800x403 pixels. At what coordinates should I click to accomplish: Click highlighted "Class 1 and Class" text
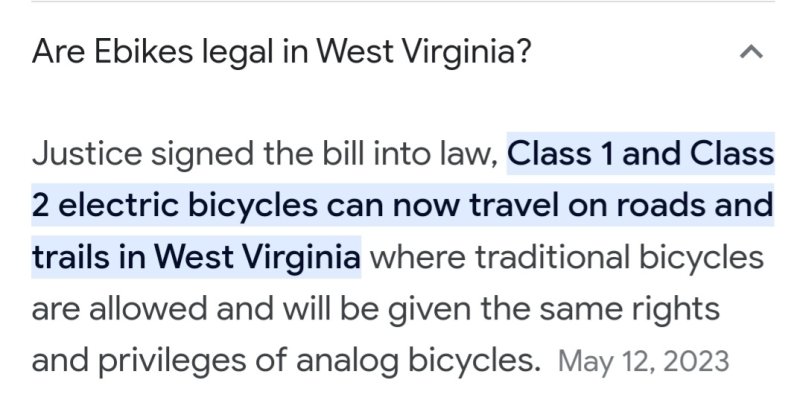pyautogui.click(x=641, y=155)
